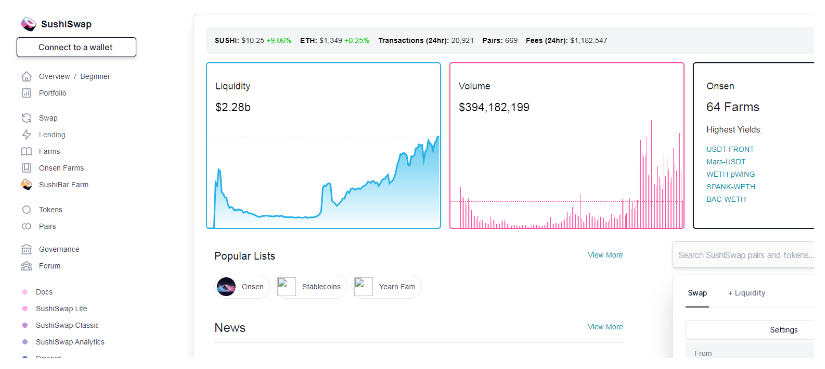Viewport: 825px width, 369px height.
Task: Open the Forum people icon
Action: click(26, 266)
